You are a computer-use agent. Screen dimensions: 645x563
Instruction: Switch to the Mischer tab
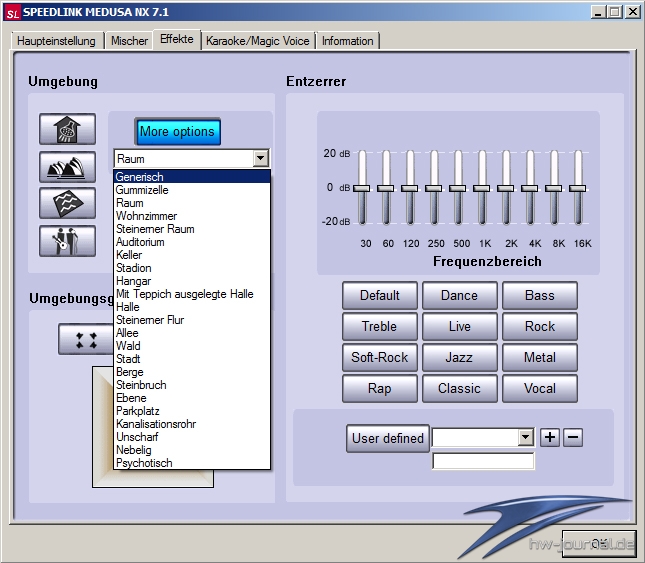tap(129, 41)
